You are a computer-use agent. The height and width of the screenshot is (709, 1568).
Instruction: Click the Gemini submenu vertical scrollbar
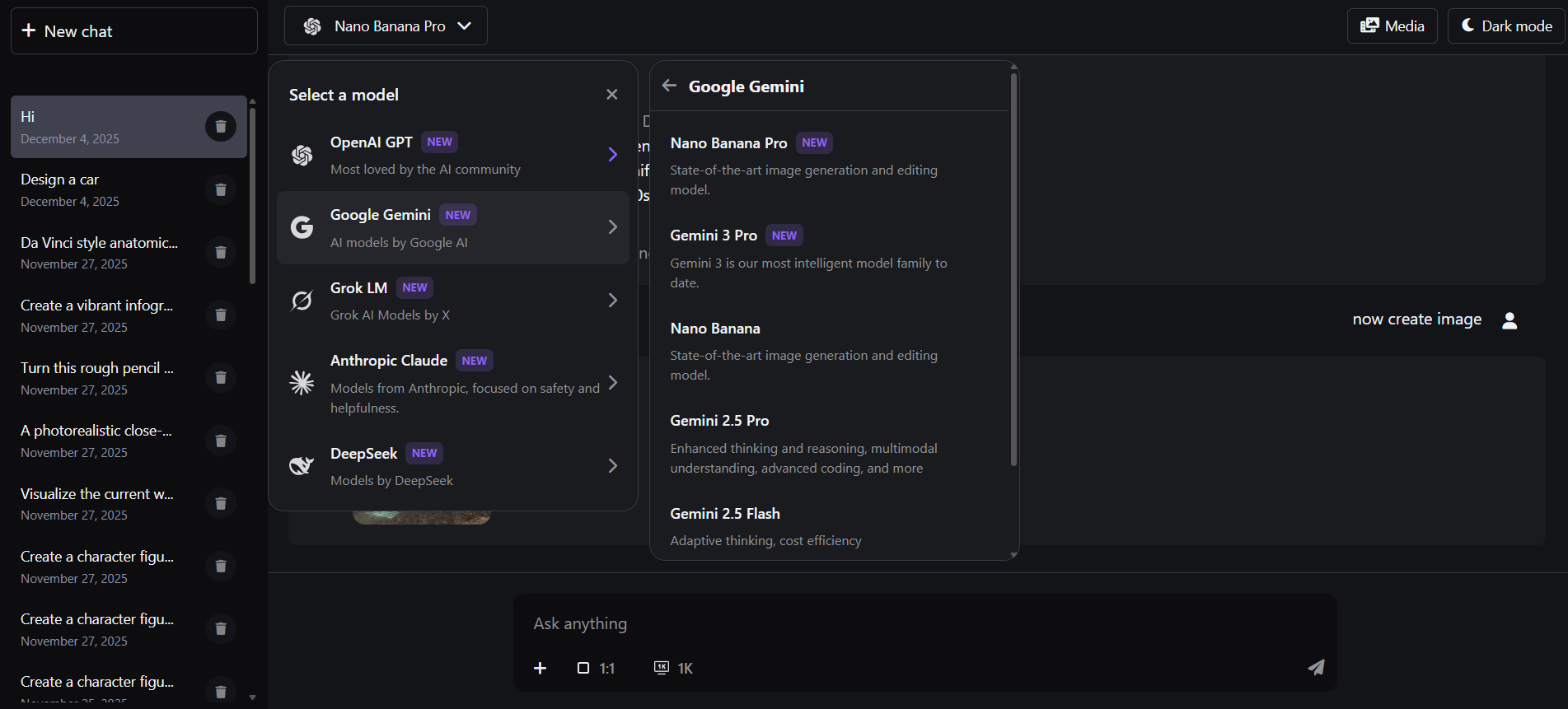coord(1013,270)
